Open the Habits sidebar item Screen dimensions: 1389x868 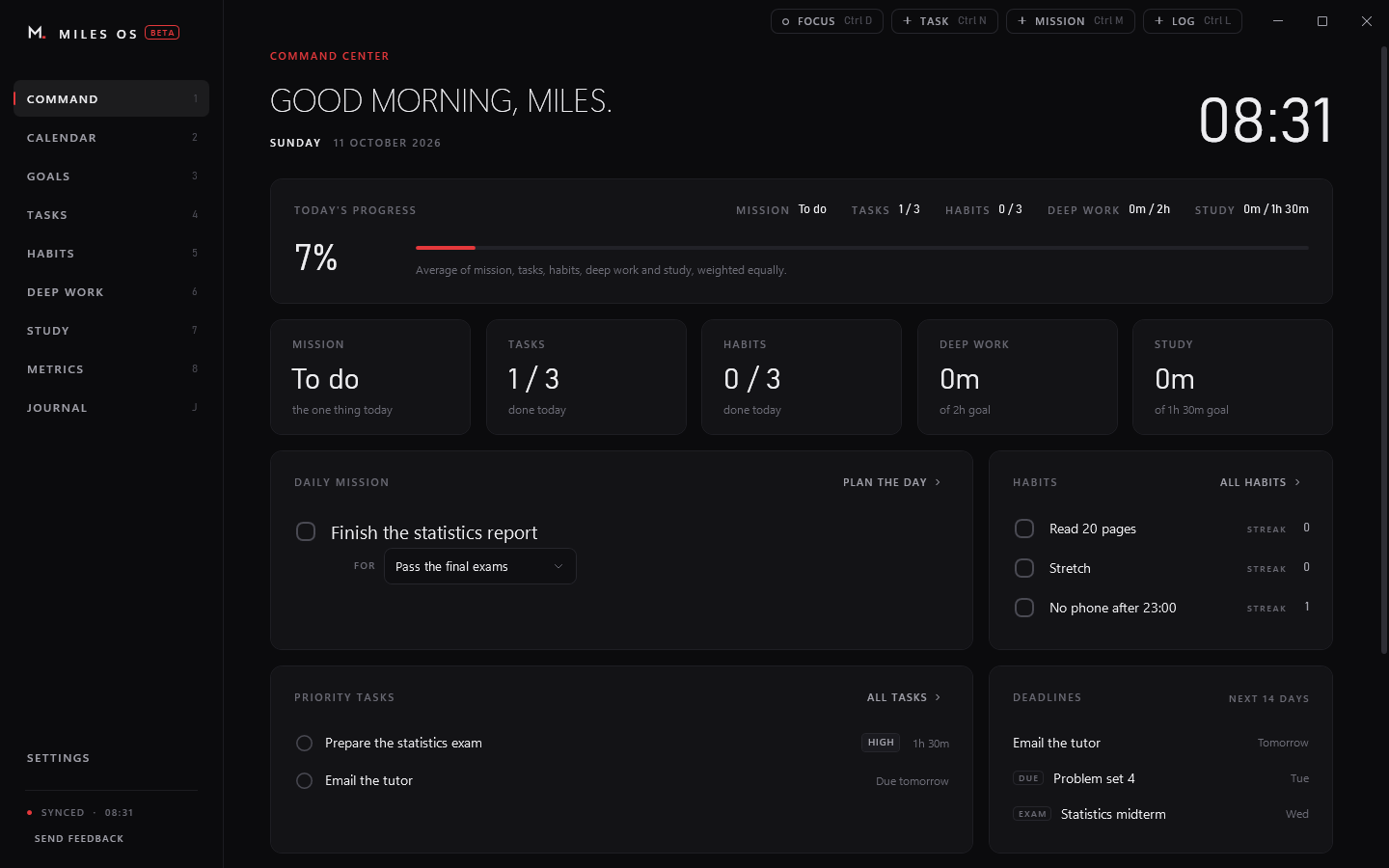point(111,253)
